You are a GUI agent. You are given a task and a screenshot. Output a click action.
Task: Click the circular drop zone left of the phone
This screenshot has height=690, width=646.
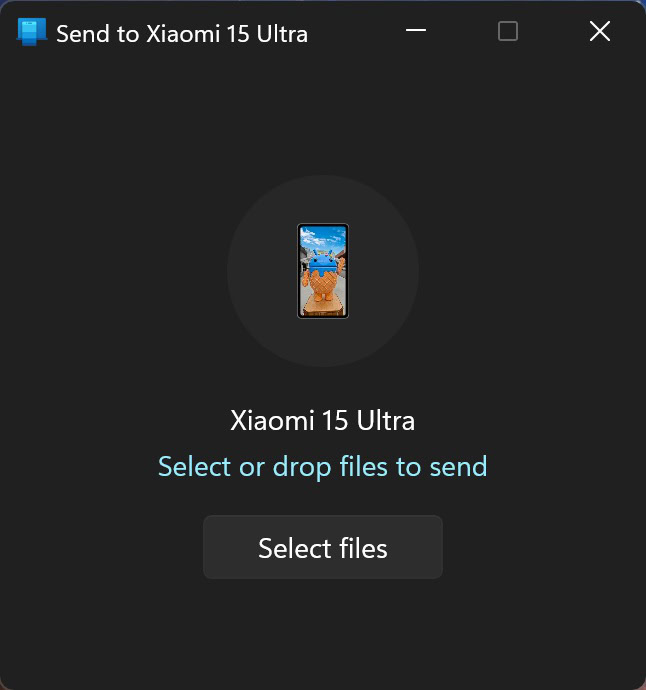tap(262, 271)
